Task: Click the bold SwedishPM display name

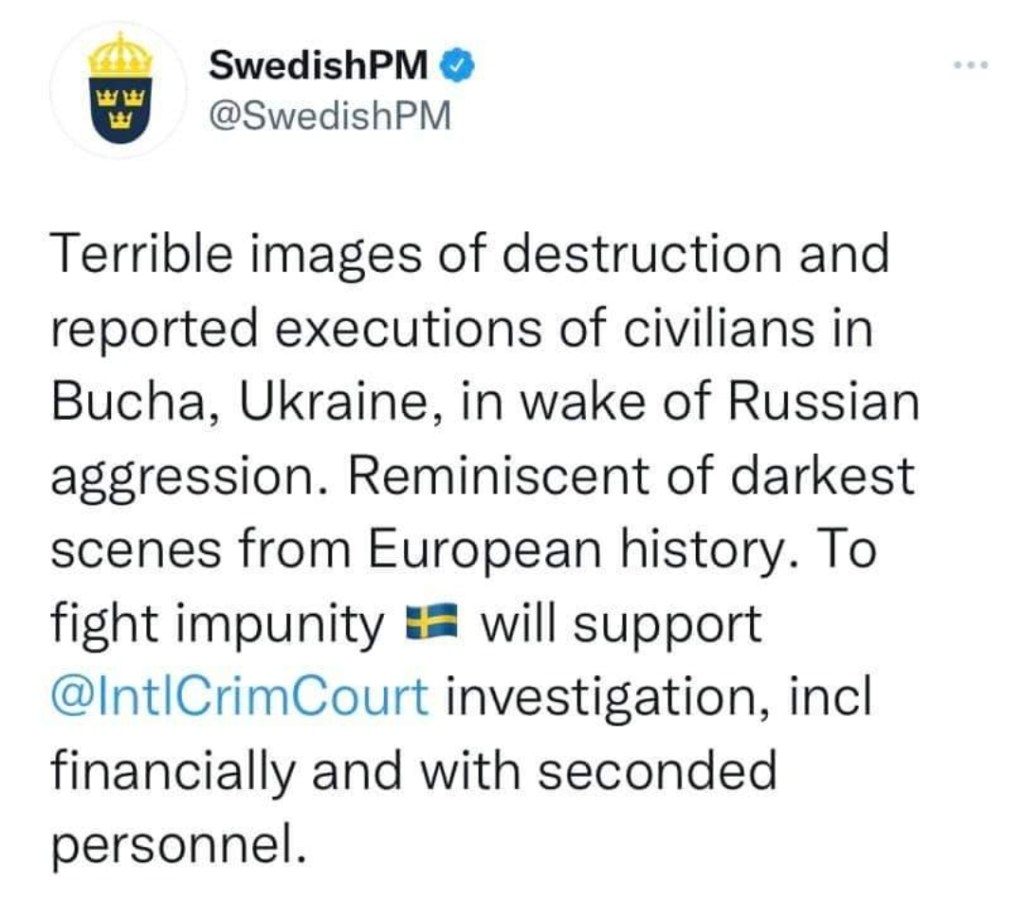Action: 320,68
